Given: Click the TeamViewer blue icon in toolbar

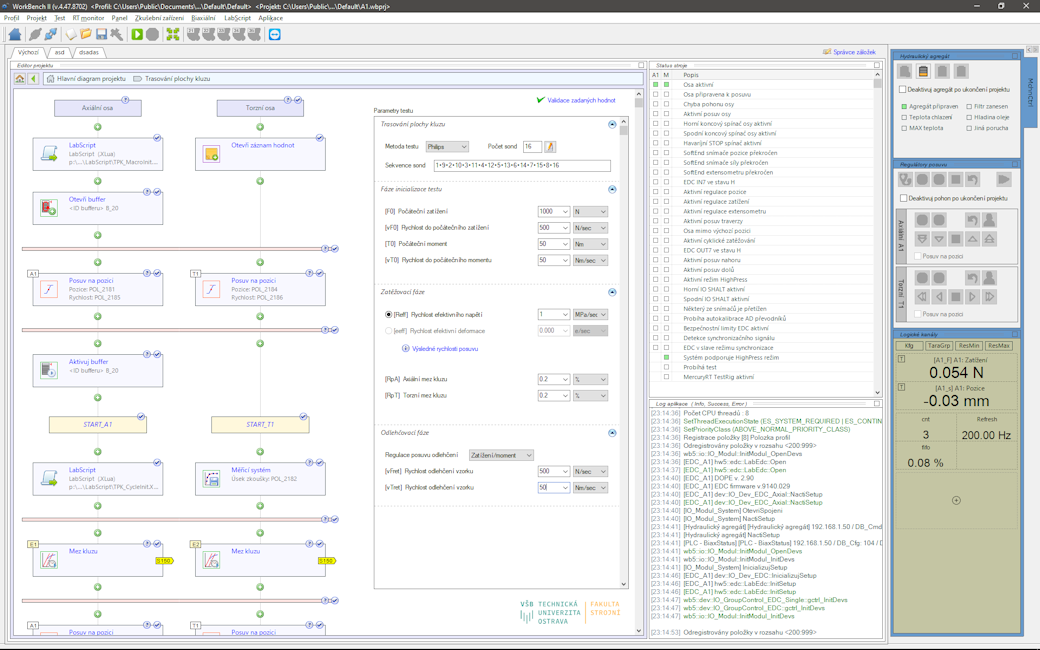Looking at the screenshot, I should click(x=275, y=34).
